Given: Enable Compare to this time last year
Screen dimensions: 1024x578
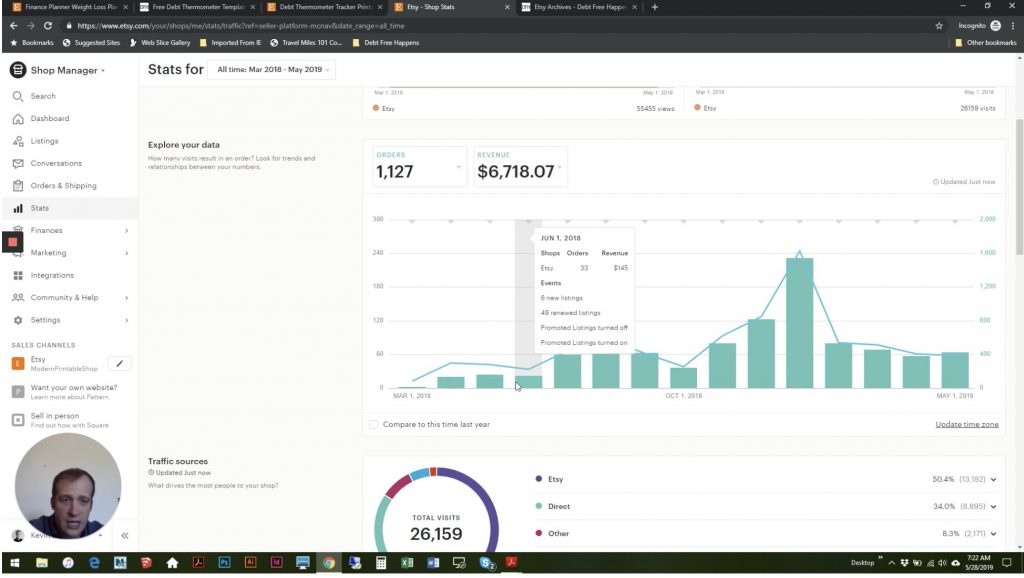Looking at the screenshot, I should coord(374,424).
